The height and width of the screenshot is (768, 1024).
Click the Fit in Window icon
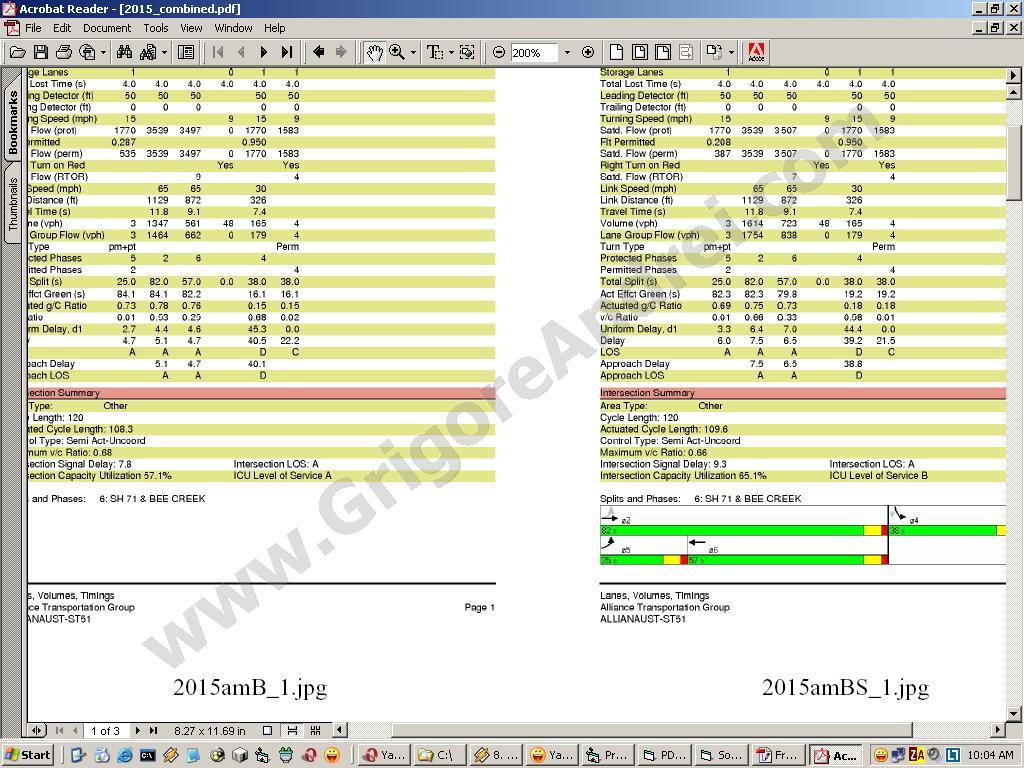(640, 52)
